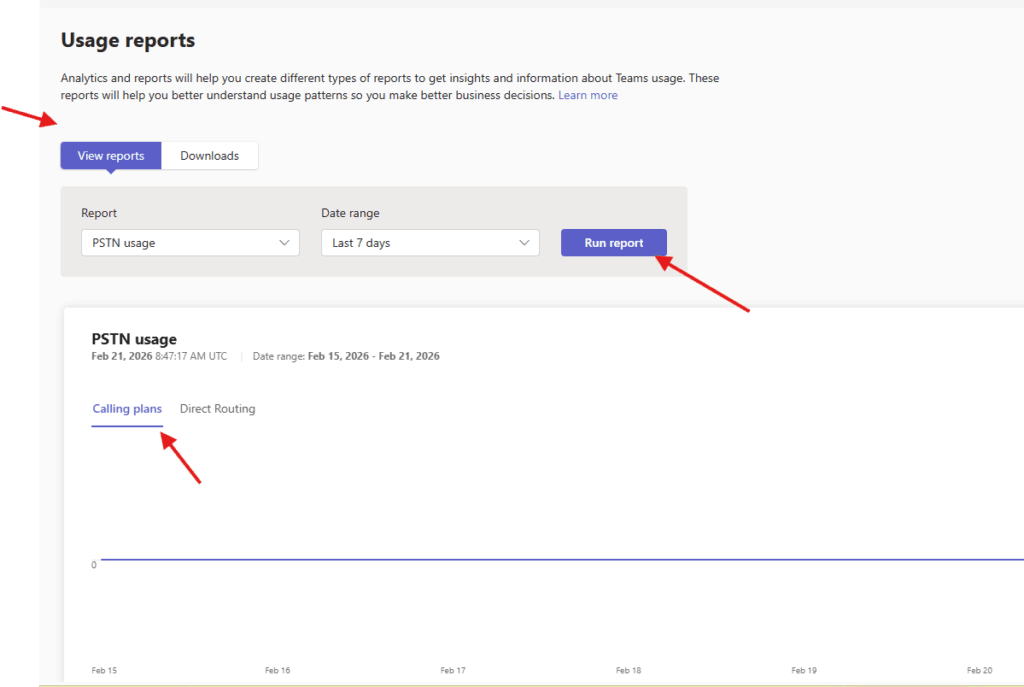Click the Feb 18 axis label

coord(628,670)
